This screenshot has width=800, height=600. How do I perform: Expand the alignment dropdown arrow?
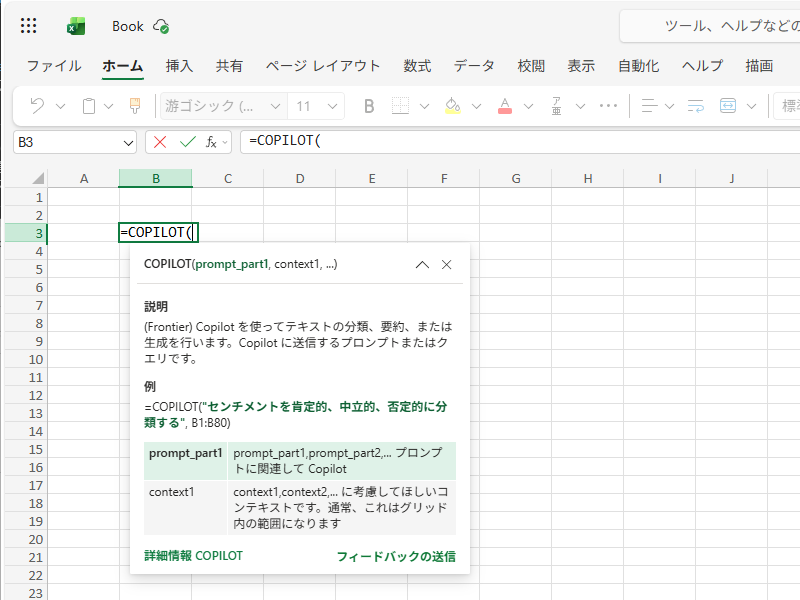pos(669,106)
